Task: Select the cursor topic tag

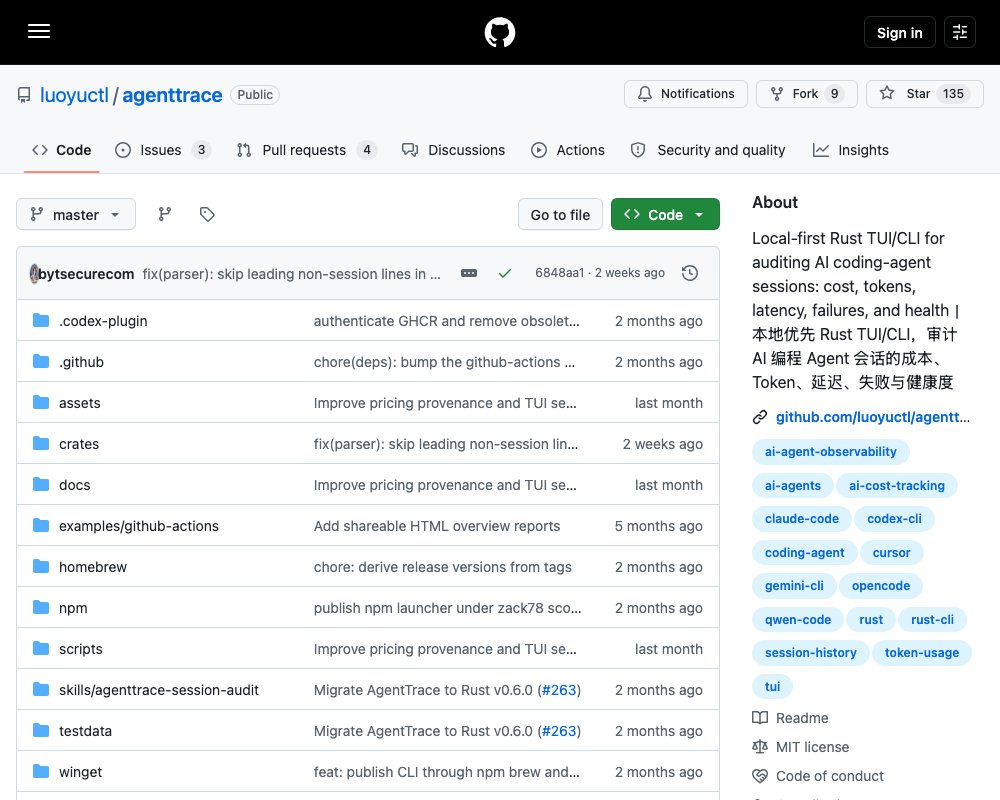Action: point(891,552)
